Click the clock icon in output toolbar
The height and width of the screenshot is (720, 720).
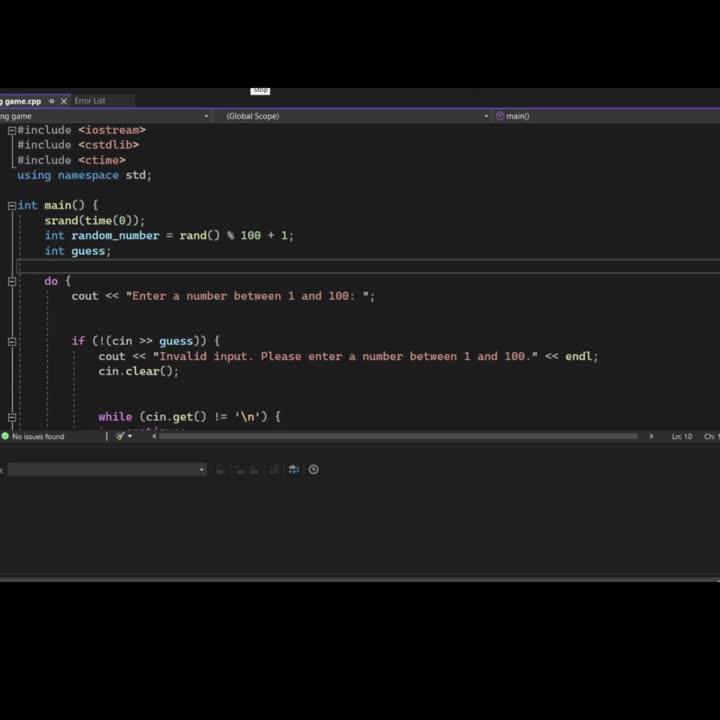(313, 470)
